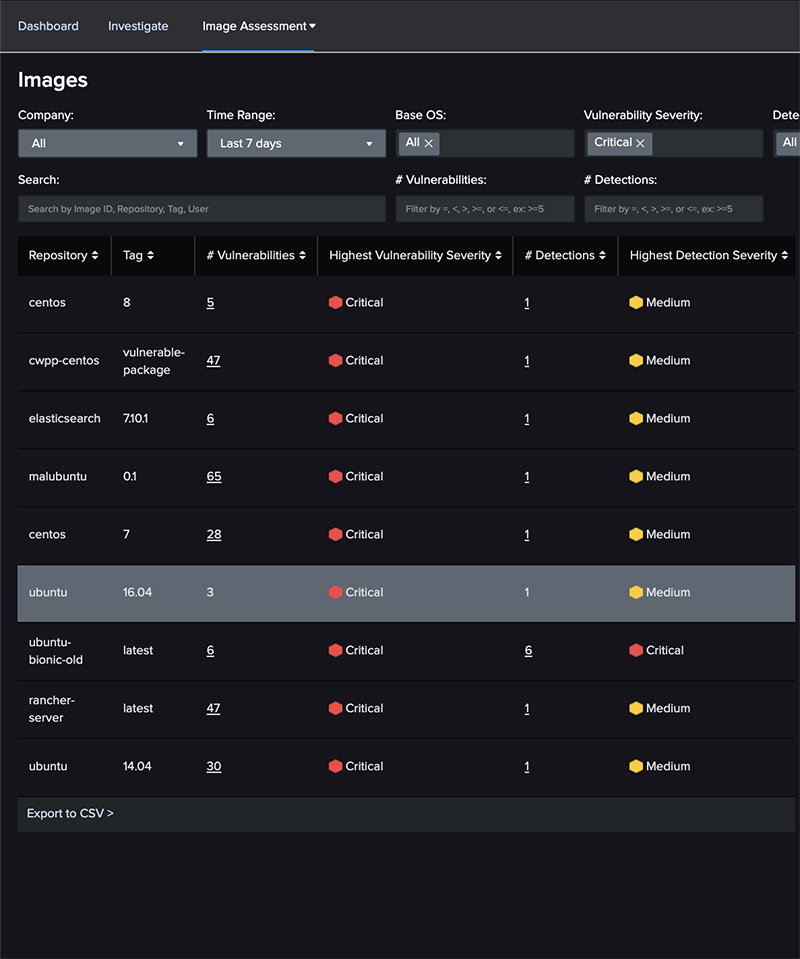The height and width of the screenshot is (959, 800).
Task: Click the # Vulnerabilities filter field
Action: (x=484, y=209)
